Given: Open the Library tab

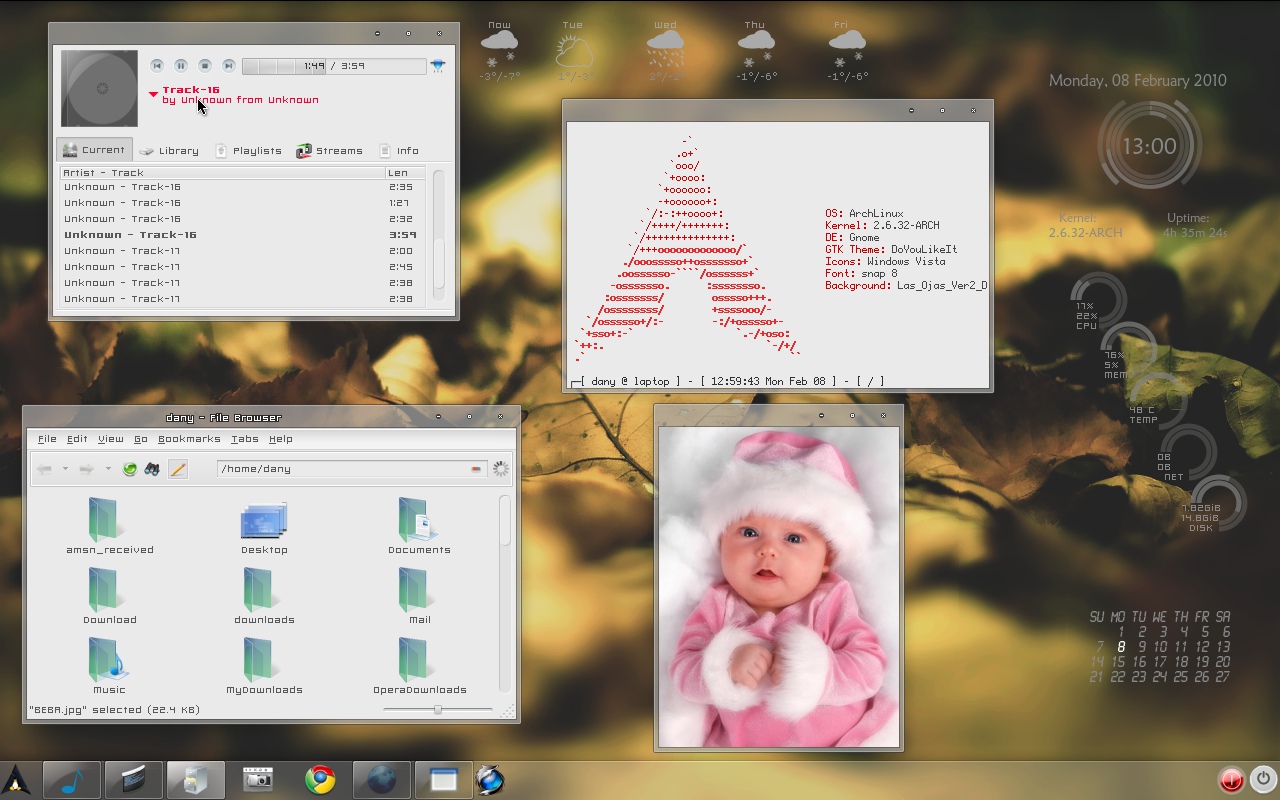Looking at the screenshot, I should point(169,151).
